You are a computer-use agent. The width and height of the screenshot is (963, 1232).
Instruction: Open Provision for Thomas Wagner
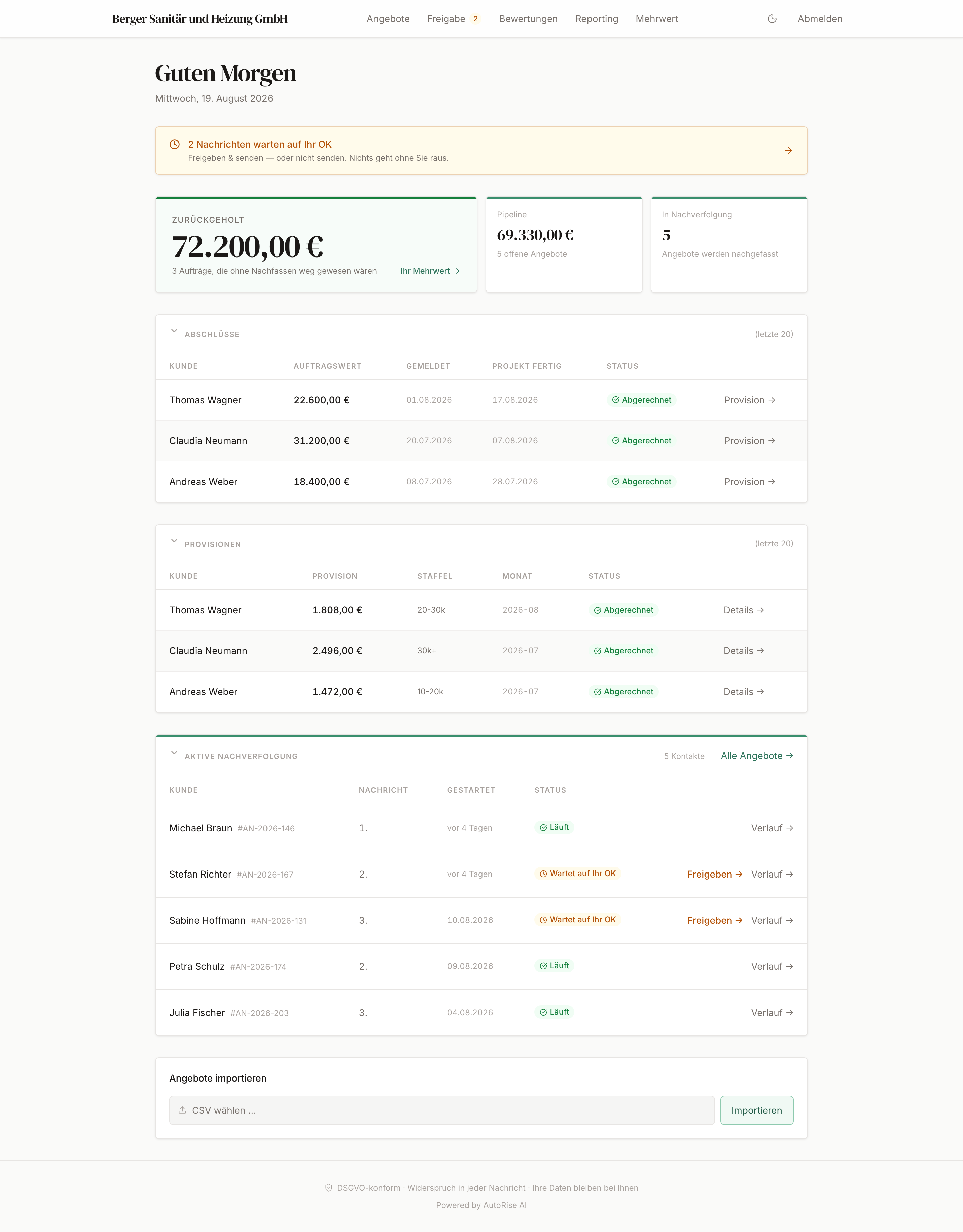tap(749, 400)
